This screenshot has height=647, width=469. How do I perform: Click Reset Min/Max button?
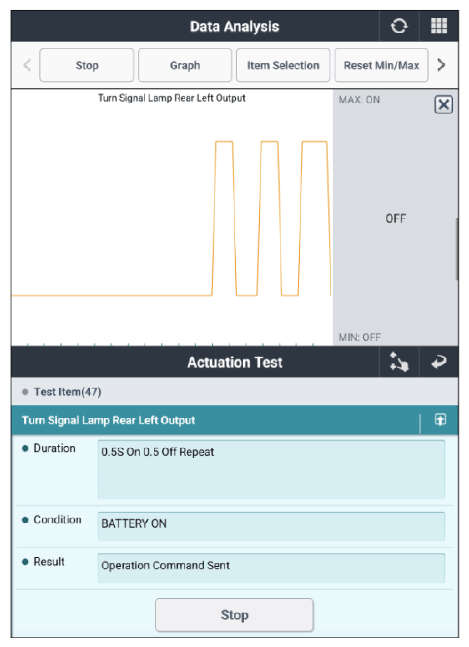tap(381, 65)
